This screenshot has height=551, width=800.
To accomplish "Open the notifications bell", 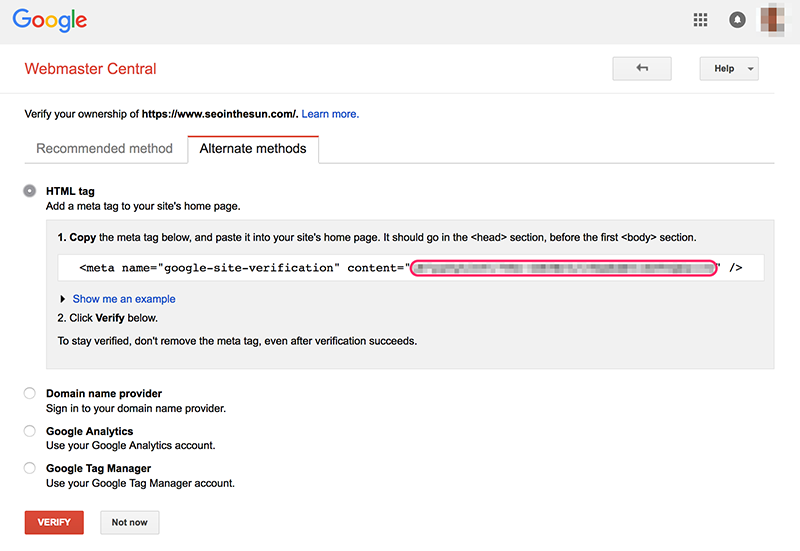I will click(x=737, y=20).
